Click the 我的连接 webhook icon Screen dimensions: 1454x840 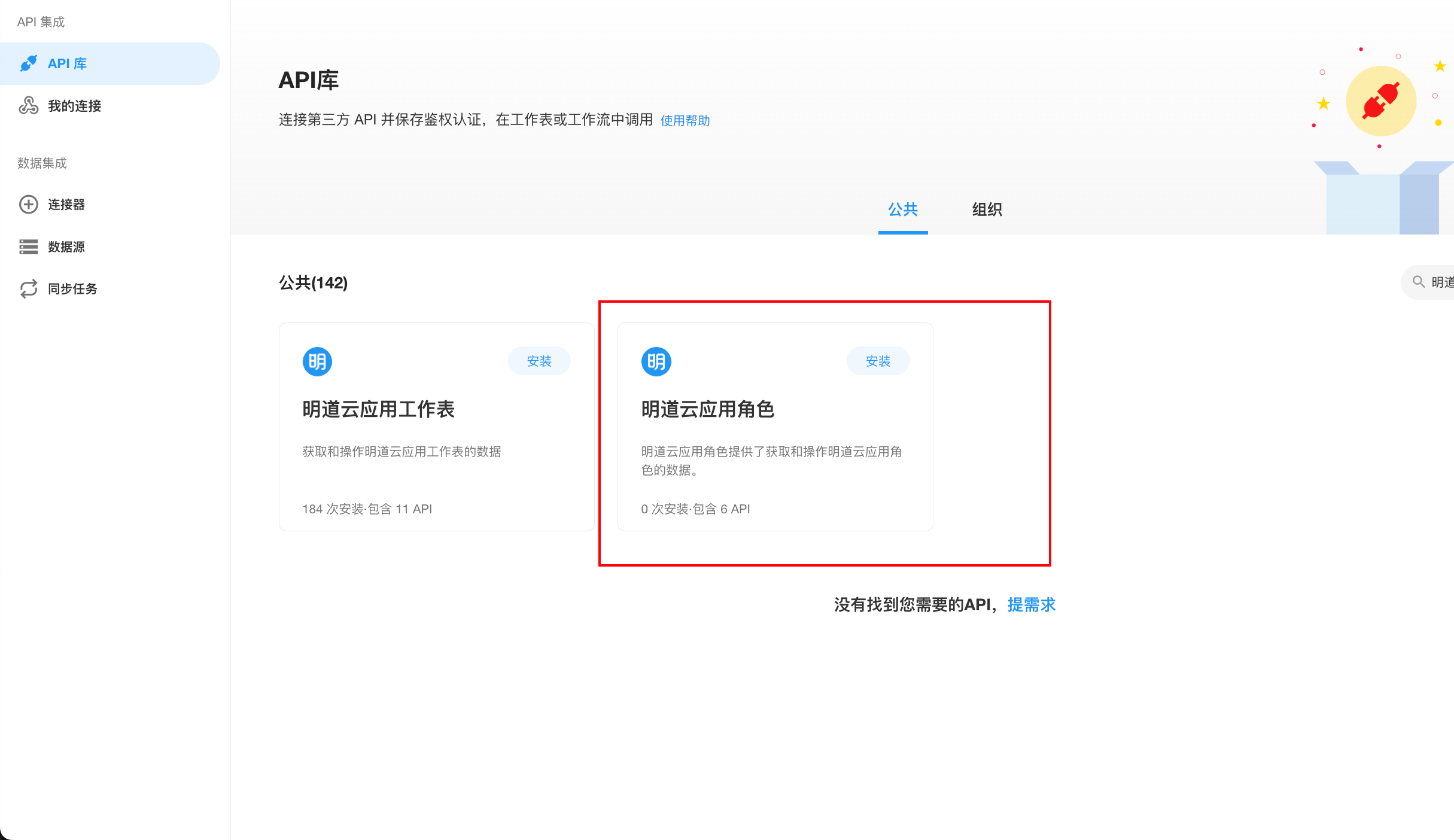28,106
